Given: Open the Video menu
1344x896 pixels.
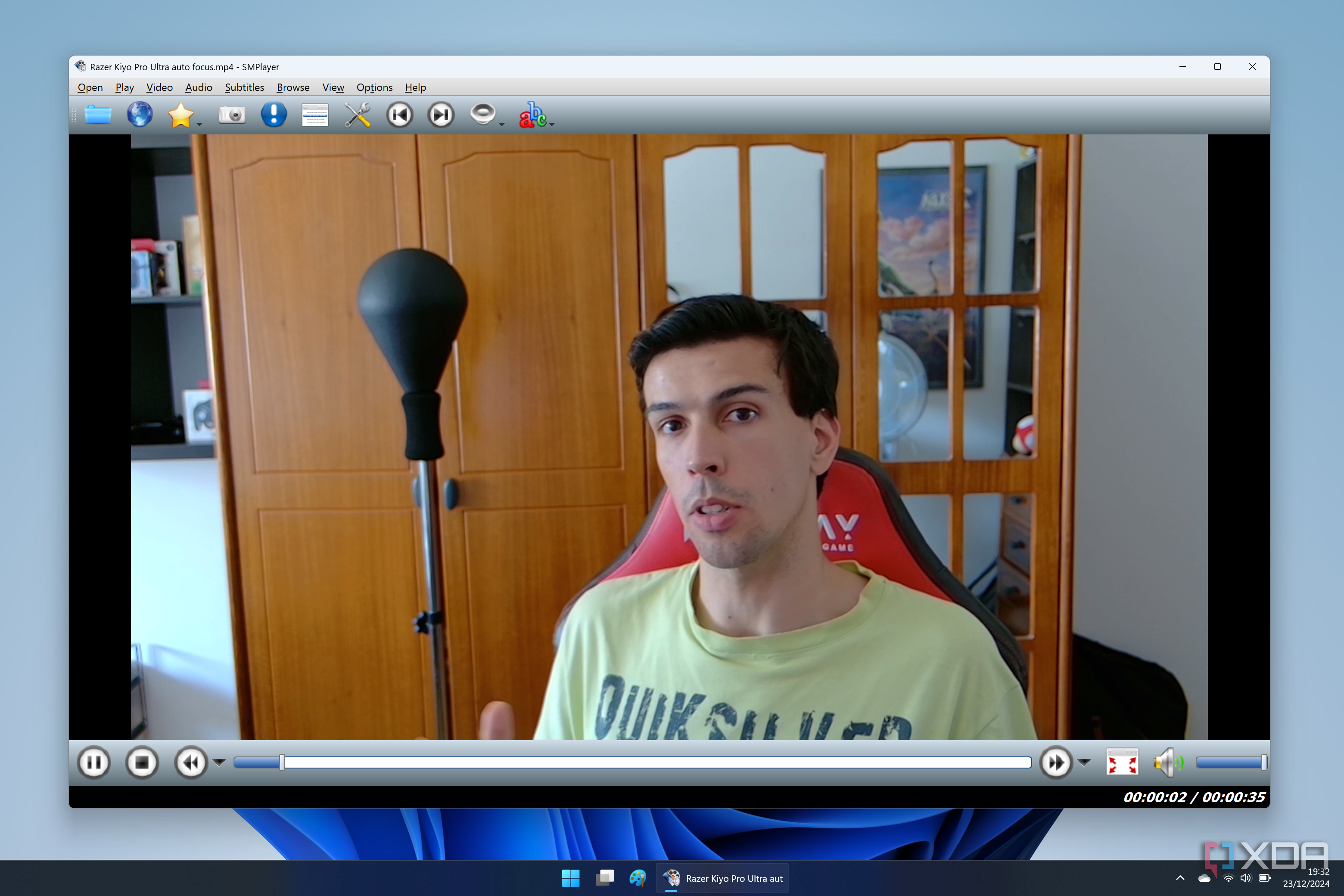Looking at the screenshot, I should tap(159, 87).
